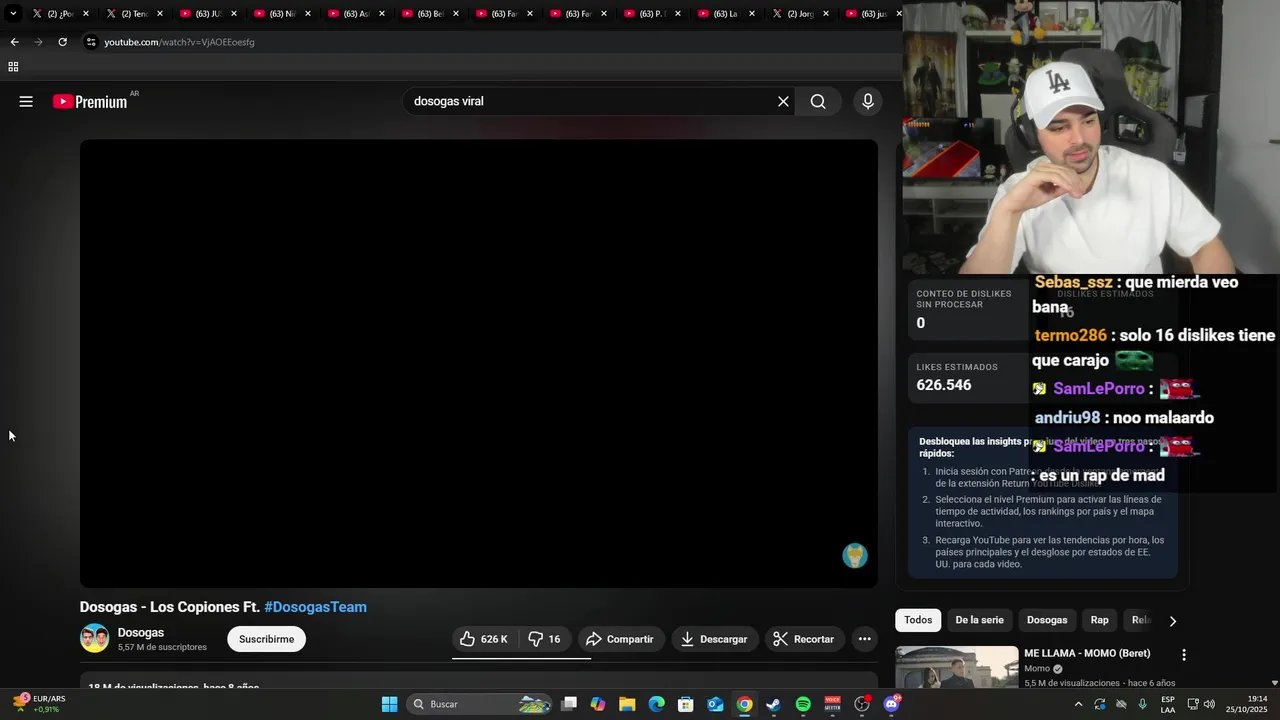Switch to the X tab titled (2) ¿Po
Image resolution: width=1280 pixels, height=720 pixels.
[61, 14]
